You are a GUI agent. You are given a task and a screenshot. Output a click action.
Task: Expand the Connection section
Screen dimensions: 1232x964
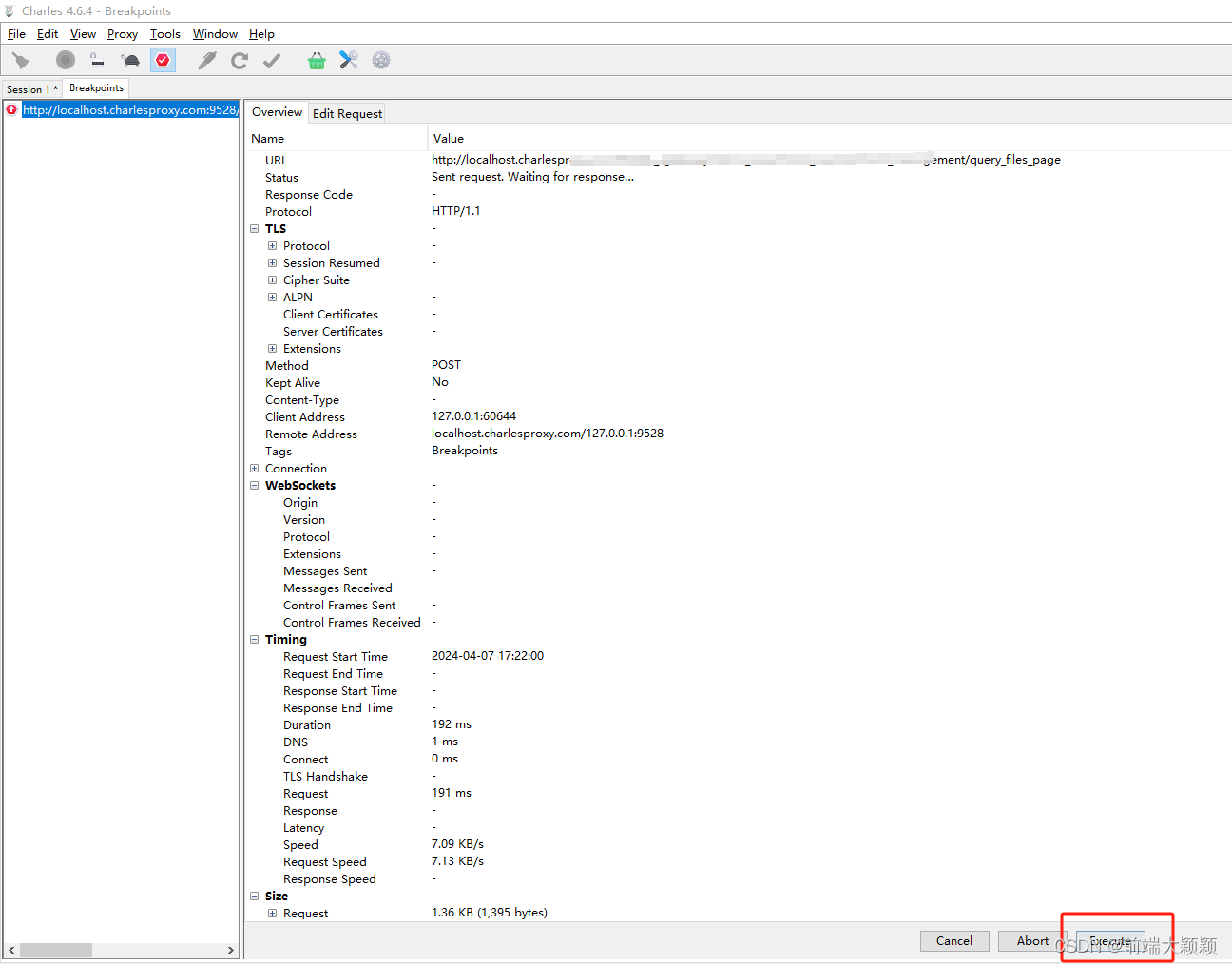[254, 469]
